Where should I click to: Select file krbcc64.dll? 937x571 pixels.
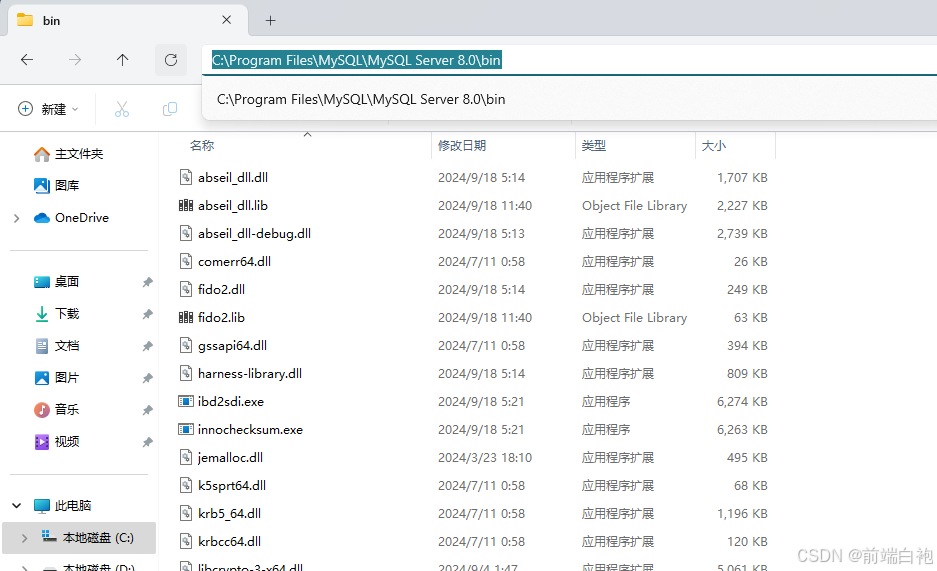[229, 542]
